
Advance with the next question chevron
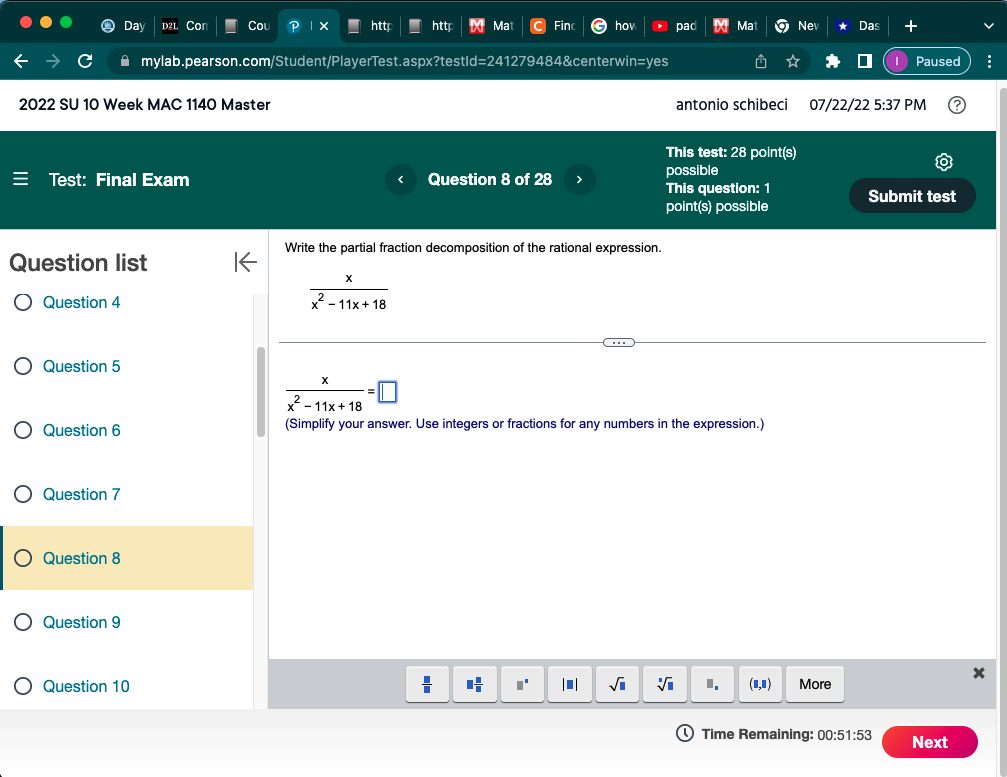pos(579,179)
